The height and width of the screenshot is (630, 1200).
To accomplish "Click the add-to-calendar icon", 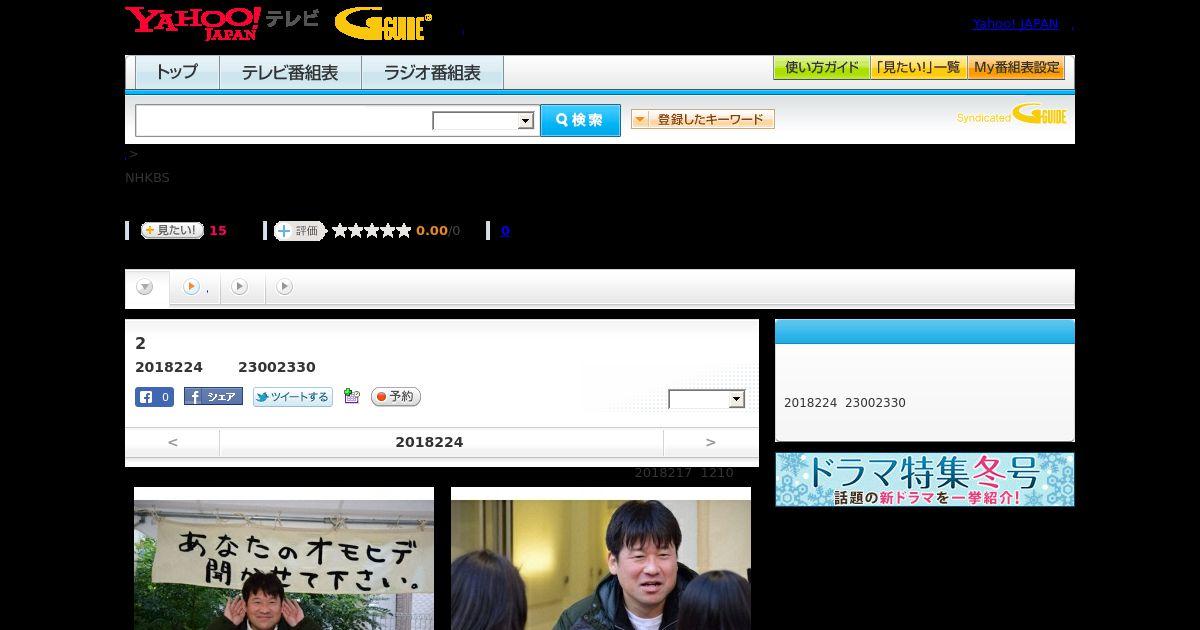I will click(x=351, y=396).
